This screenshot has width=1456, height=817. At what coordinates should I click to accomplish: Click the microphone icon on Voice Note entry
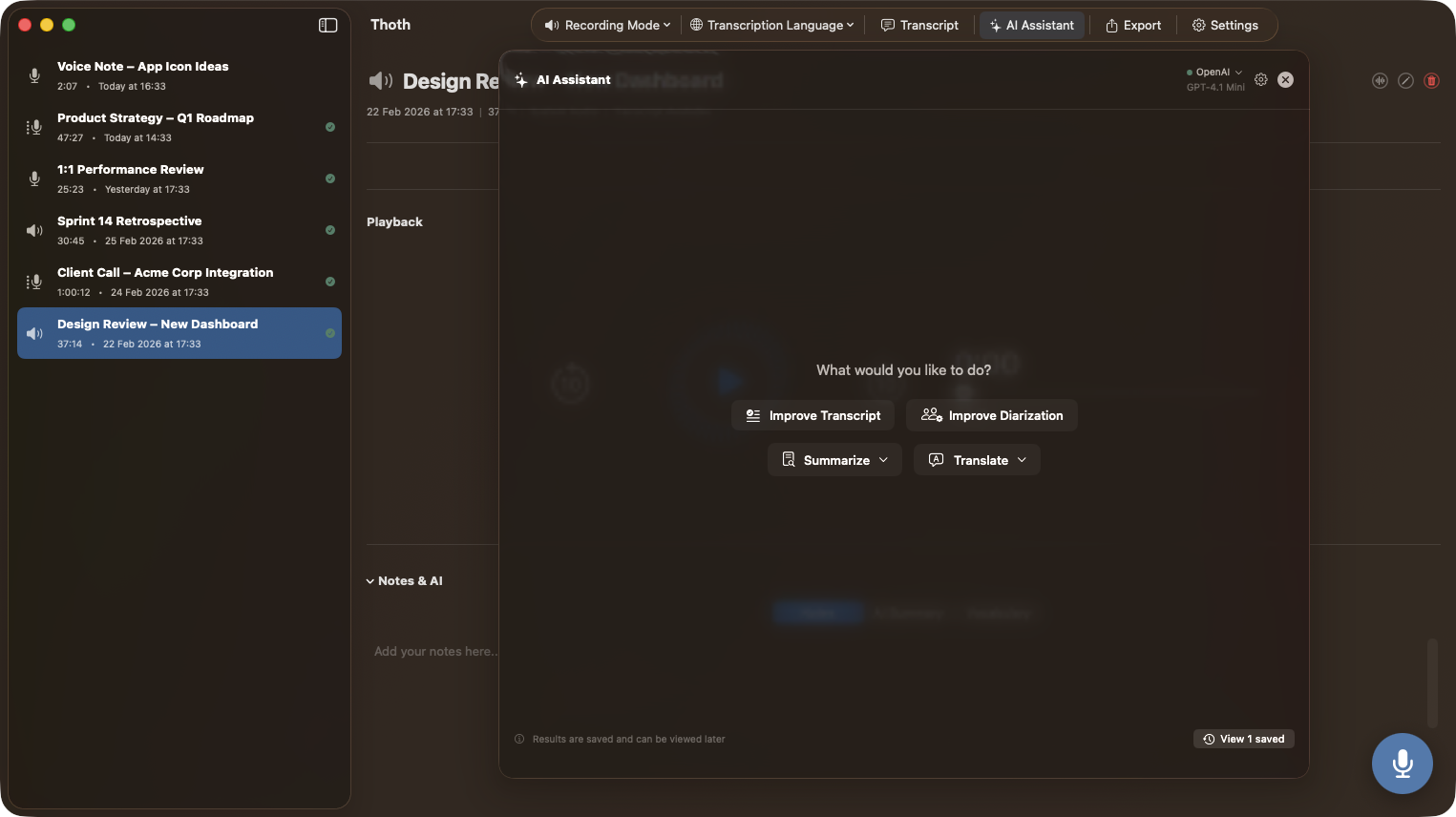(x=35, y=74)
